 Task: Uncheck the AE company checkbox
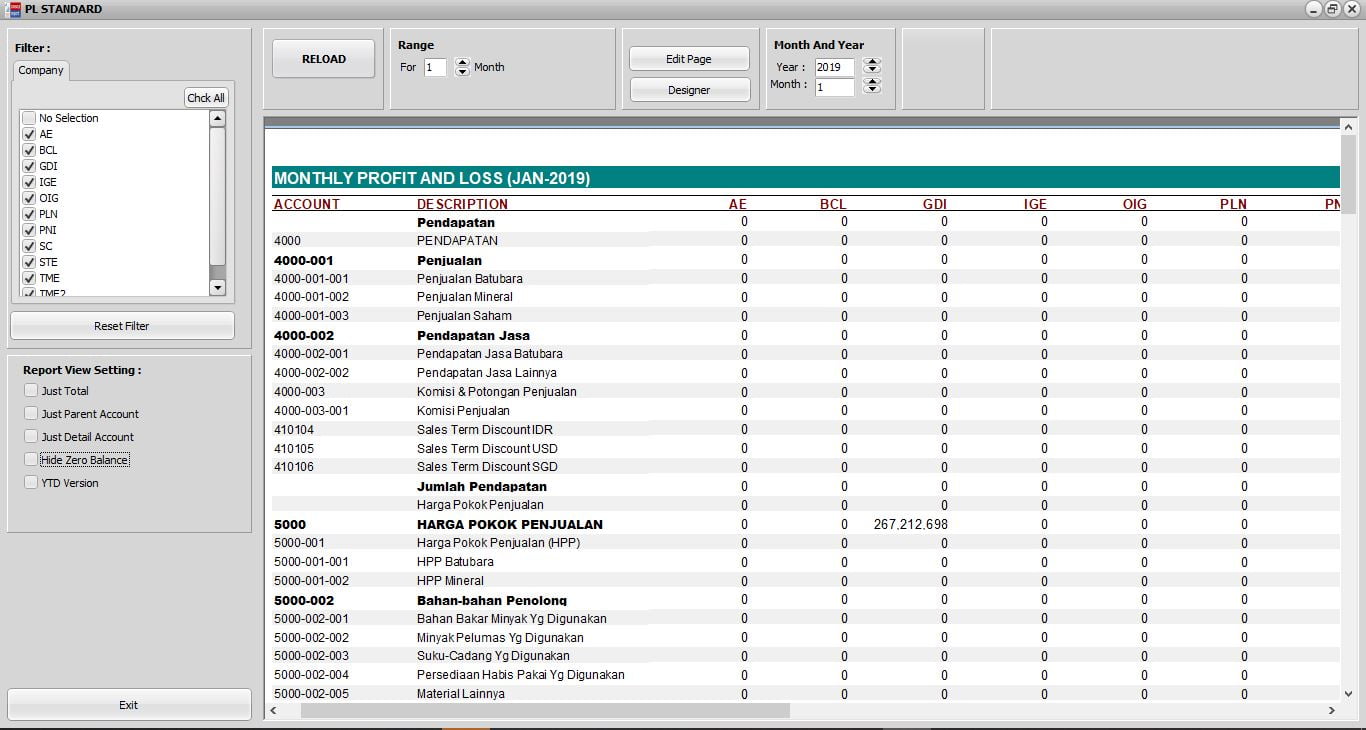(x=29, y=134)
